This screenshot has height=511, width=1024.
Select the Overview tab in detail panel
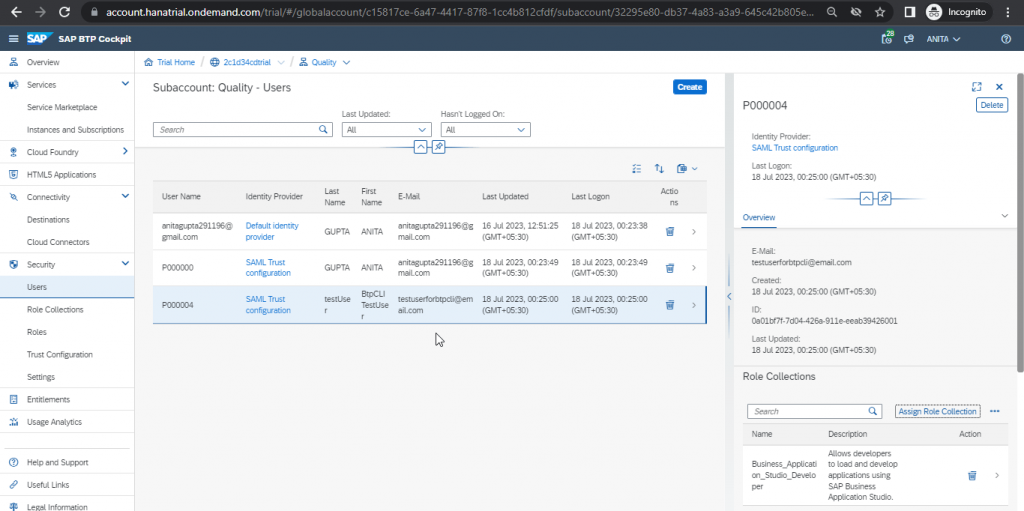coord(759,218)
